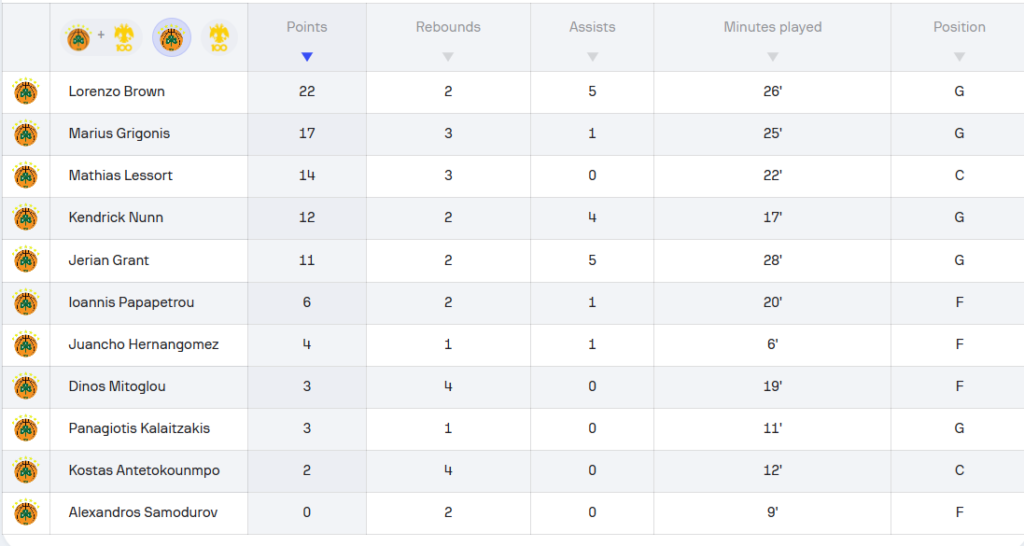Select Panagiotis Kalaitzakis' points cell

click(x=307, y=429)
